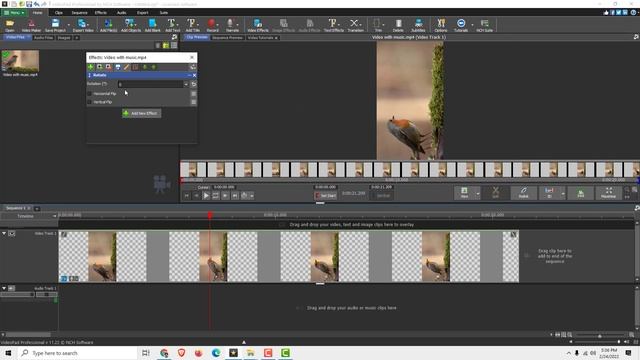Open Video Effects from the toolbar
The image size is (640, 360).
[258, 25]
